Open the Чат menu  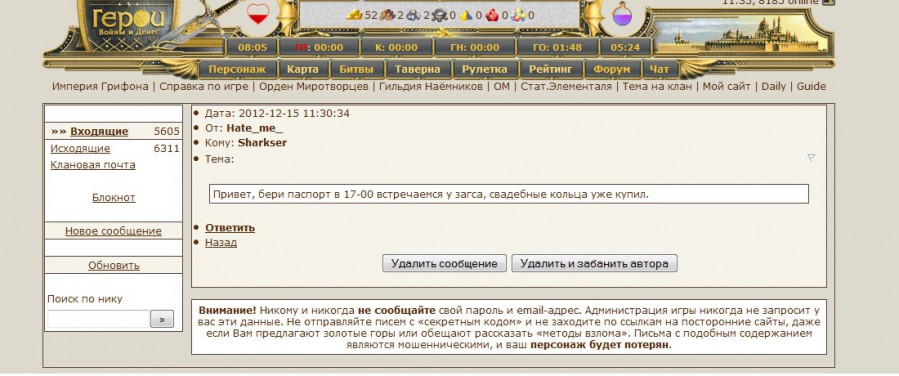(659, 69)
